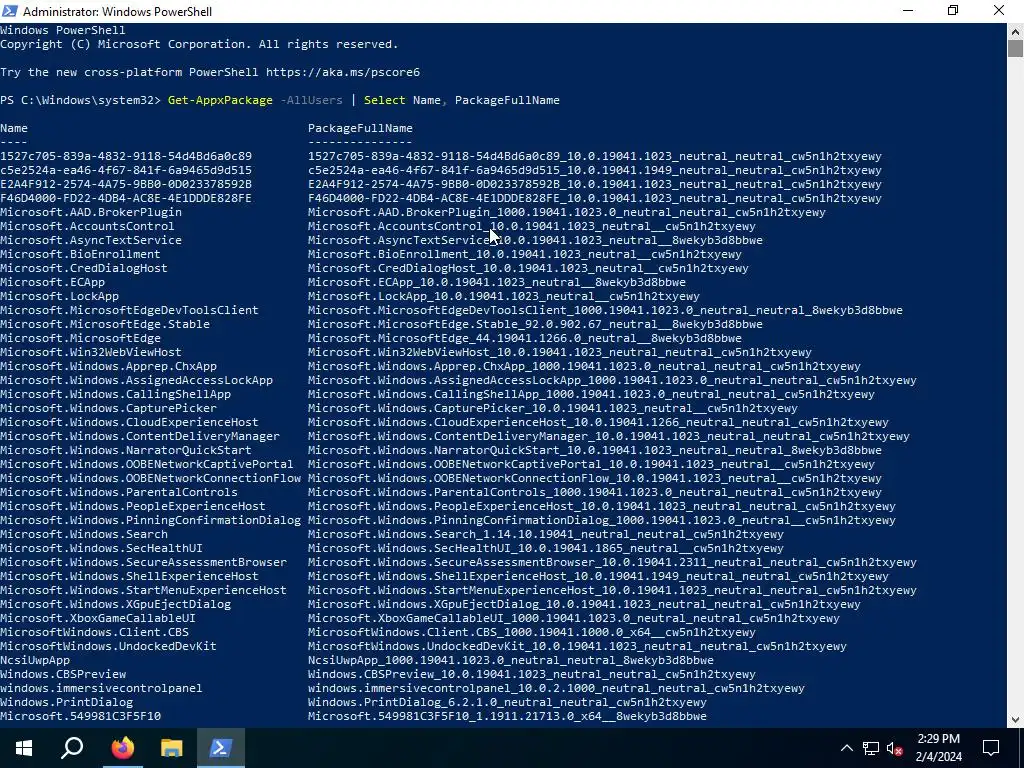The width and height of the screenshot is (1024, 768).
Task: Click Microsoft.Windows.OOBENetworkCaptivePortal name entry
Action: pos(147,464)
